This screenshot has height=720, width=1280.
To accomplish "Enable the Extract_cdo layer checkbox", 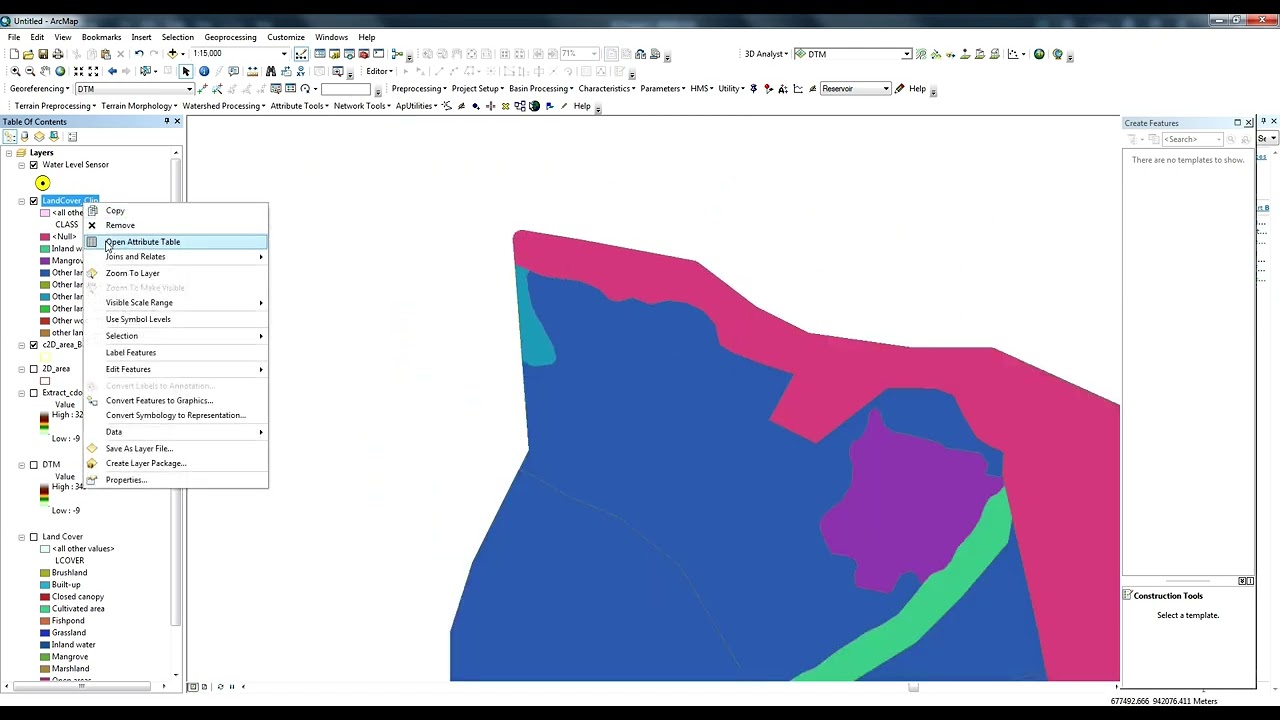I will 34,393.
